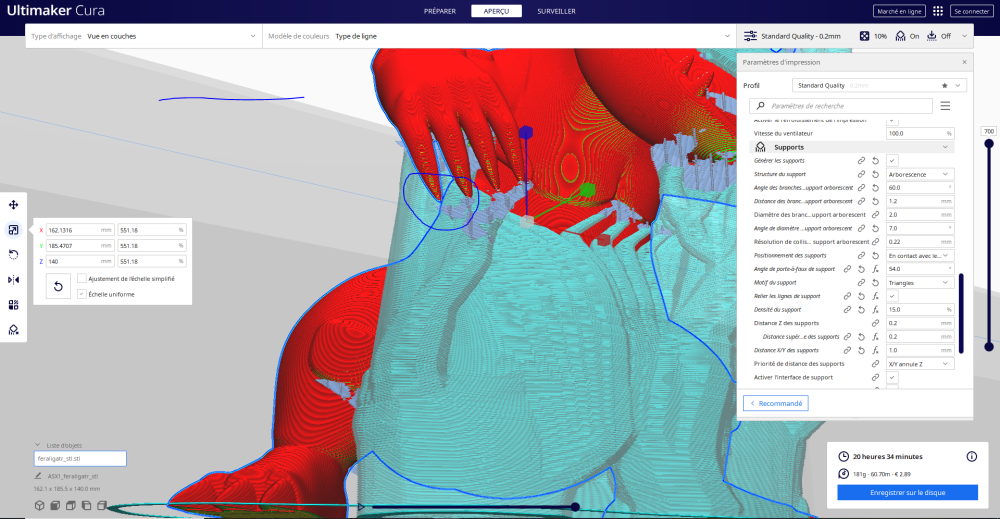Open the Profil Standard Quality dropdown
1000x519 pixels.
coord(879,85)
